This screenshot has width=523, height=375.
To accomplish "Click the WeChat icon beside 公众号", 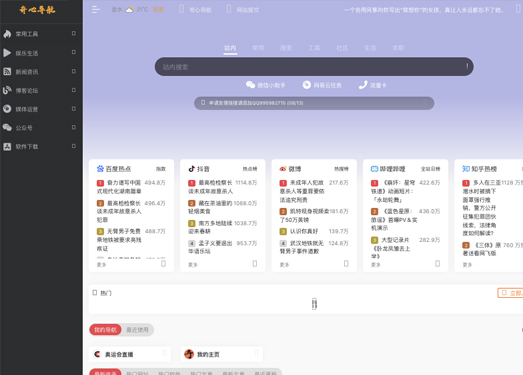I will point(7,127).
